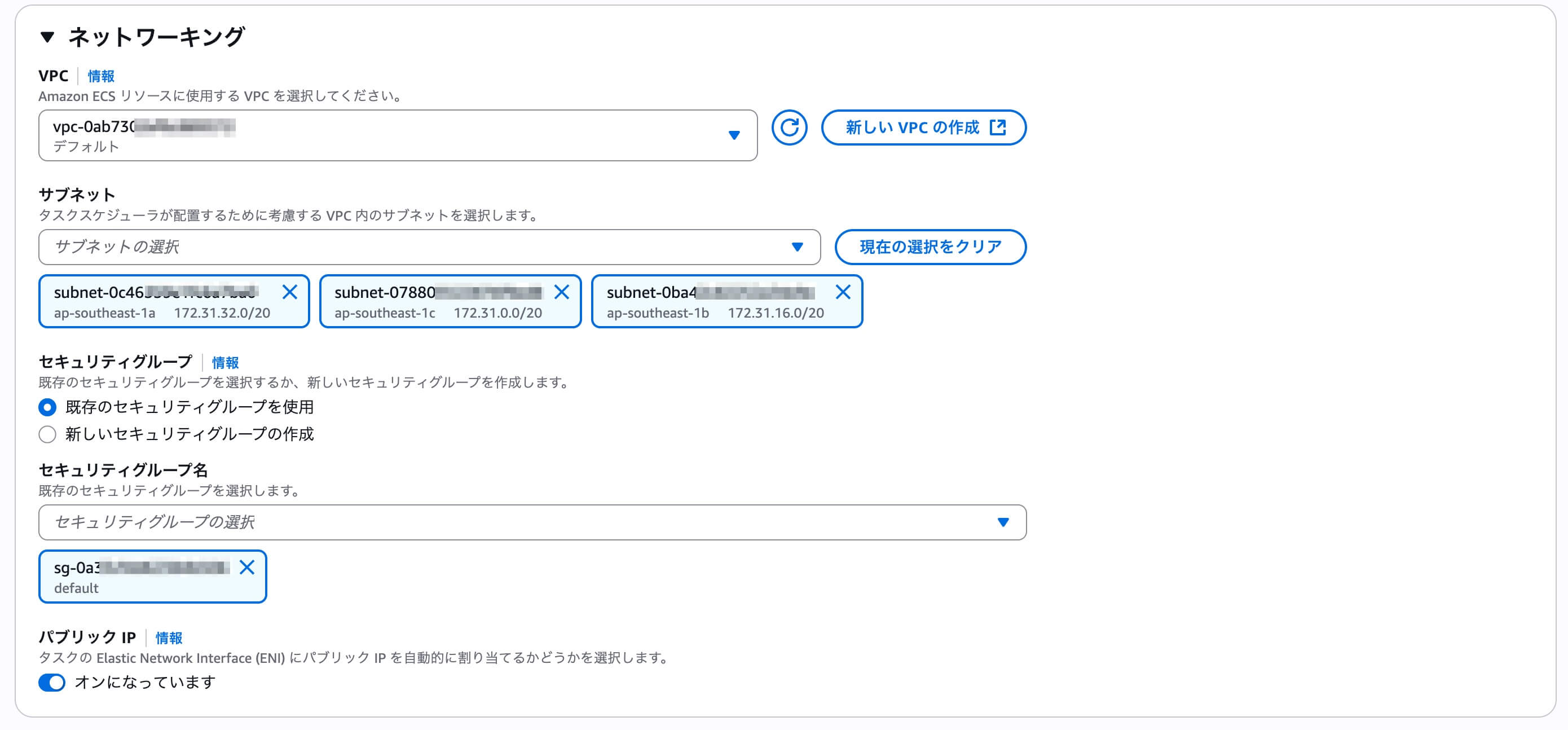Remove the subnet-0ba4 ap-southeast-1b chip

click(x=843, y=293)
